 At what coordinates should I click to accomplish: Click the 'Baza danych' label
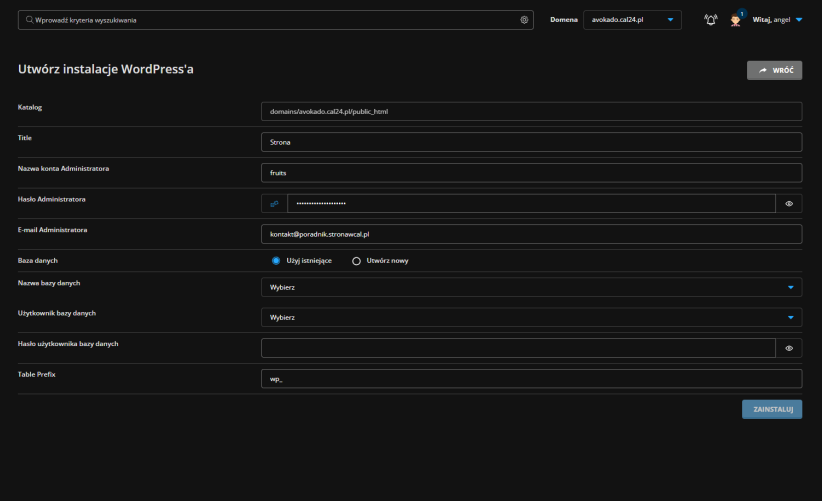(38, 260)
